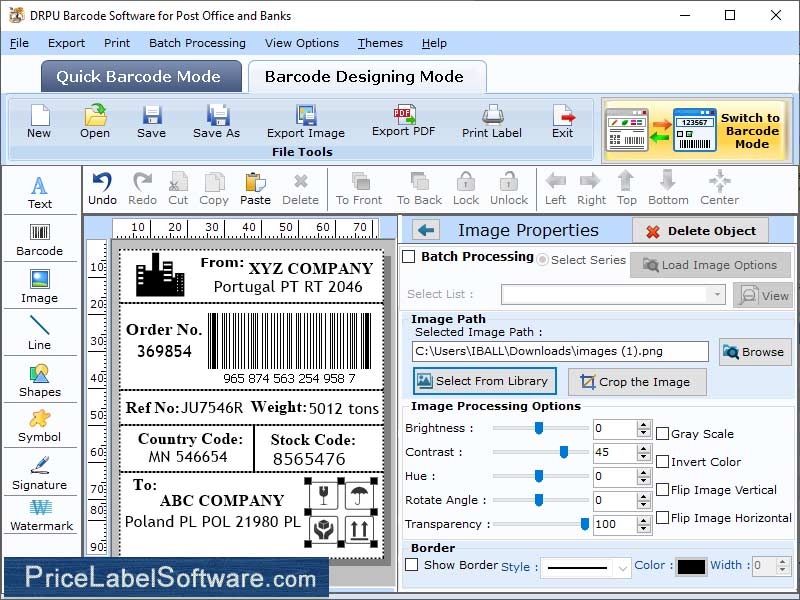800x600 pixels.
Task: Open the Batch Processing menu
Action: (x=197, y=43)
